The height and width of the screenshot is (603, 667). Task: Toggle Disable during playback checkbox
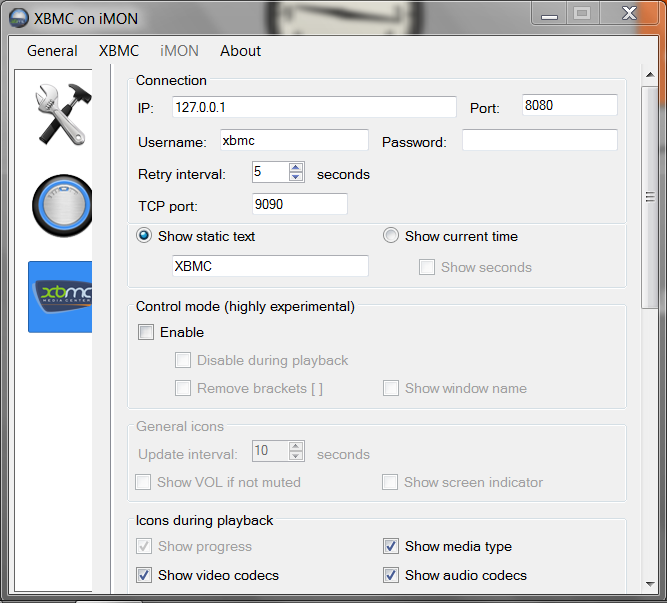183,360
